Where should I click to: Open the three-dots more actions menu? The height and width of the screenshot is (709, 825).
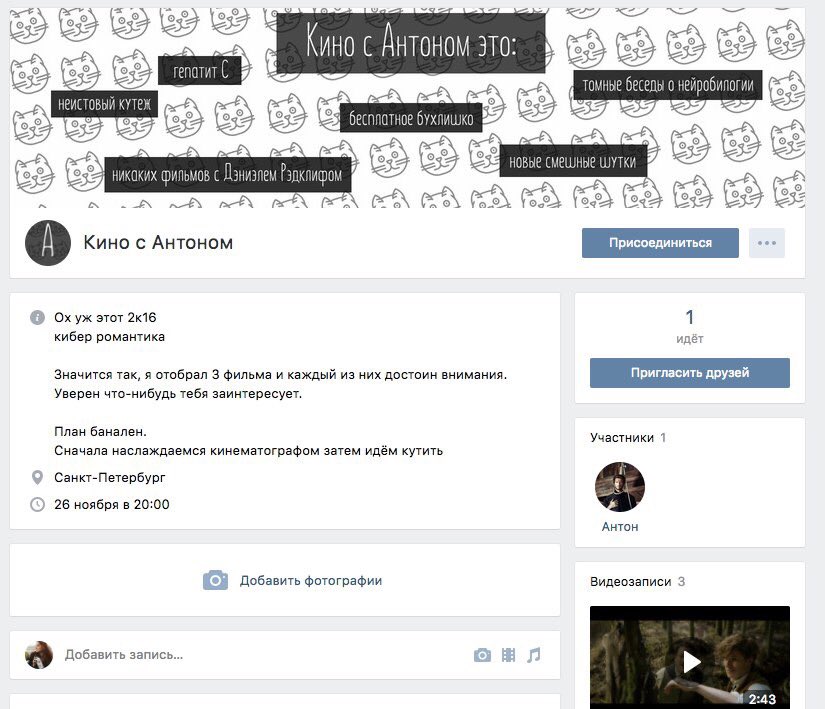point(766,243)
